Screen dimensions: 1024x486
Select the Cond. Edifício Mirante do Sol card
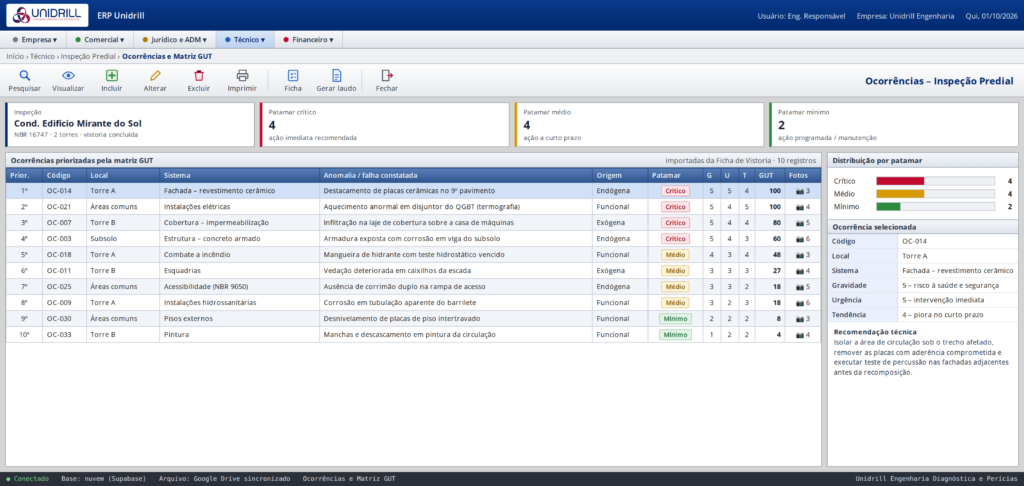pos(130,124)
